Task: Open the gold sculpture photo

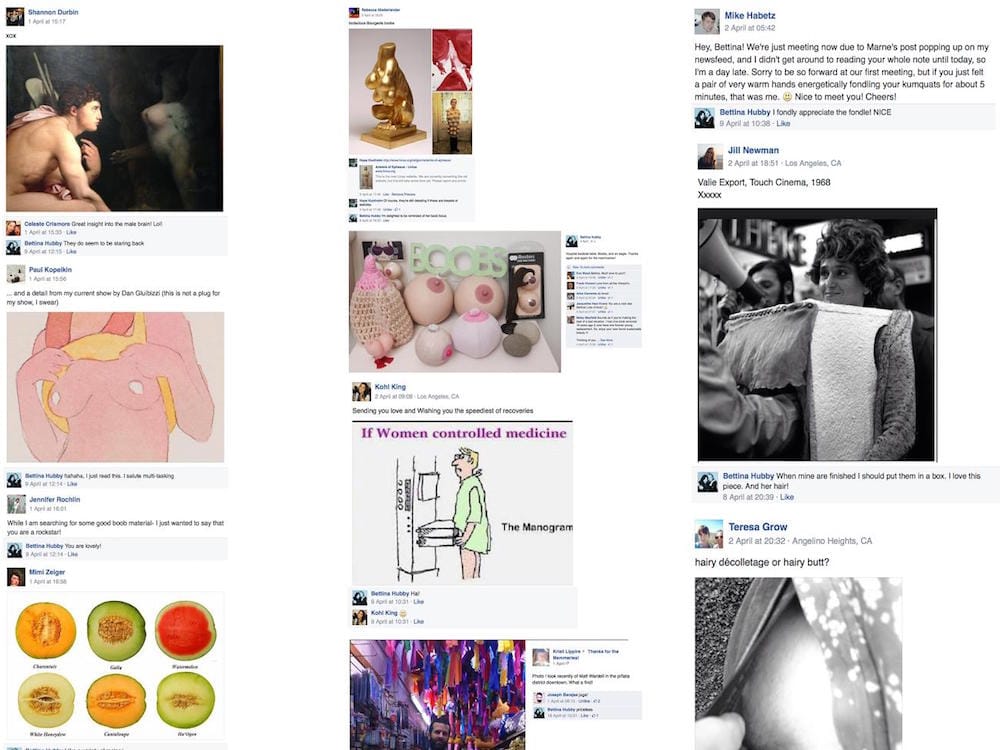Action: [389, 91]
